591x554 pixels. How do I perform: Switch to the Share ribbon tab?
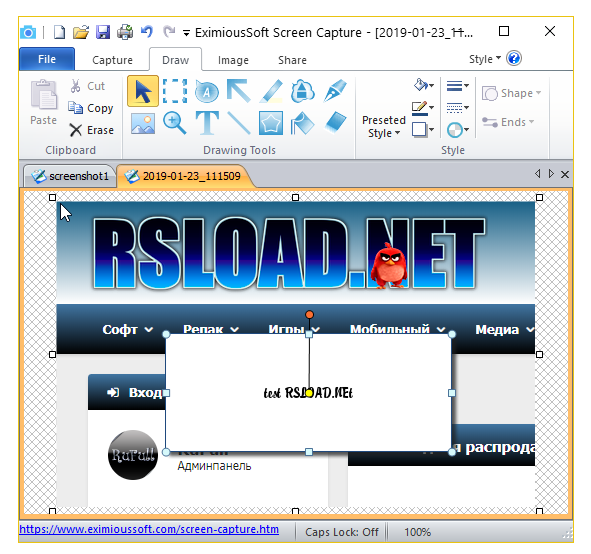coord(292,60)
